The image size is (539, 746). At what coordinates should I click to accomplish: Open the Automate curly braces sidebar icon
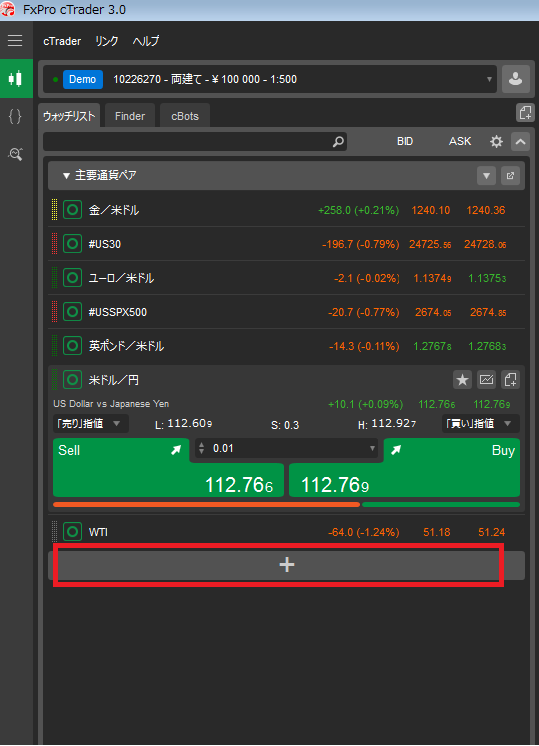[15, 117]
